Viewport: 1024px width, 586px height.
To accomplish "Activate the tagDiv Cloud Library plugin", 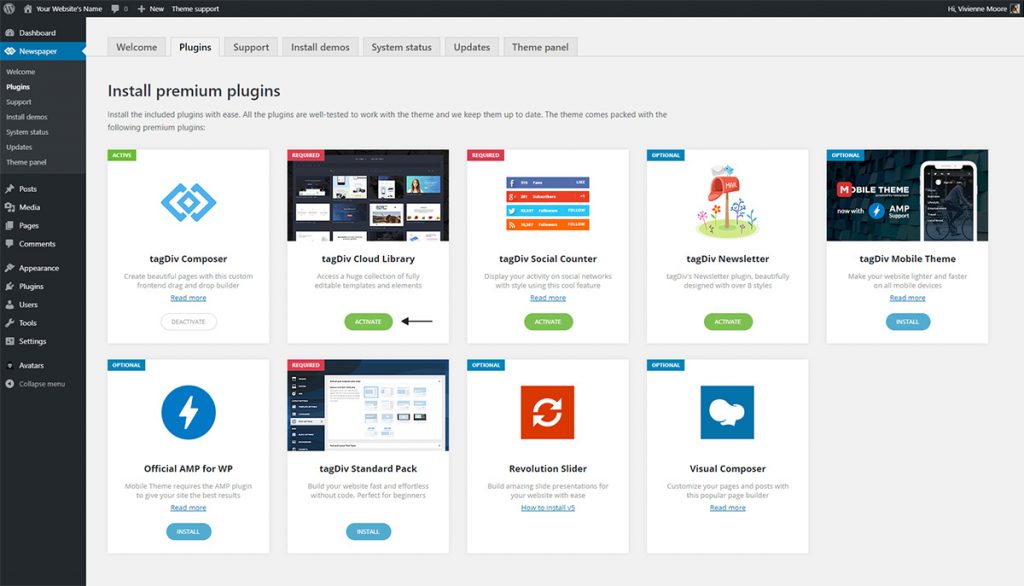I will 367,321.
